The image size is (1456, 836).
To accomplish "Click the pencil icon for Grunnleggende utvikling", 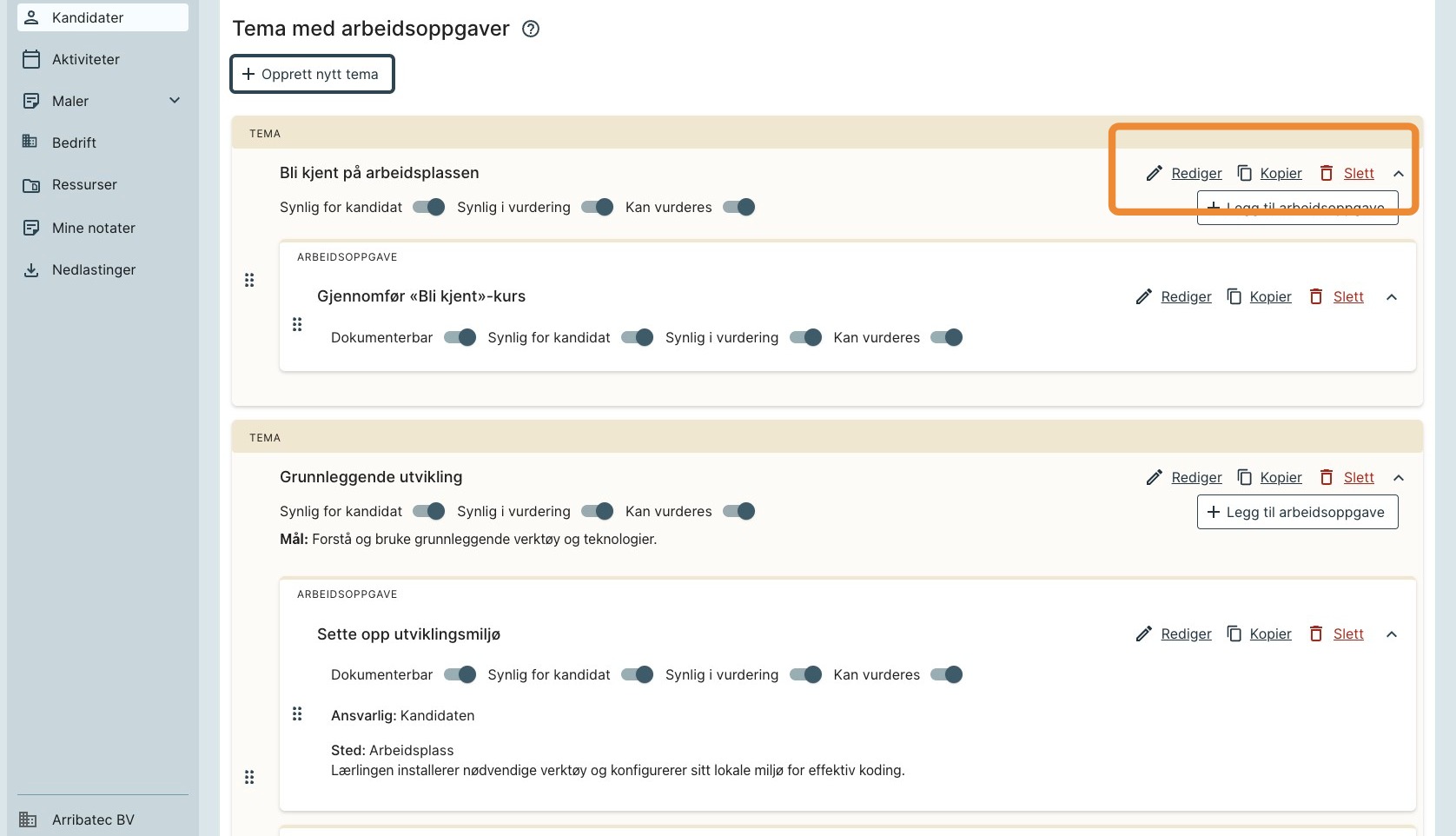I will (x=1154, y=477).
